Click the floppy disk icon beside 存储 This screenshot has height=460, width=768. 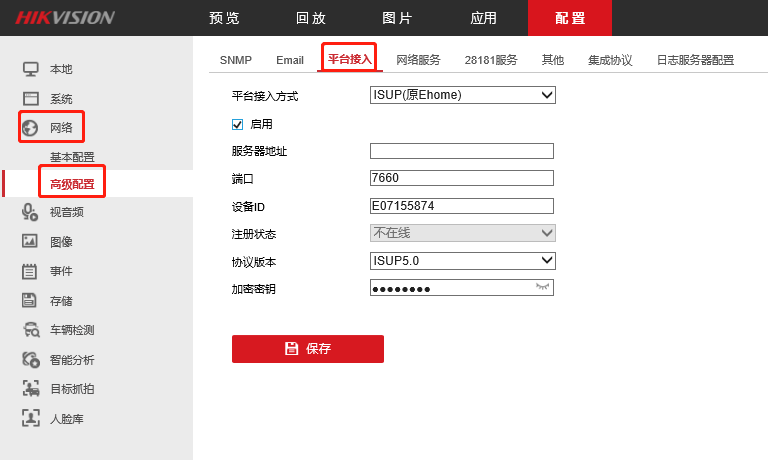tap(29, 300)
